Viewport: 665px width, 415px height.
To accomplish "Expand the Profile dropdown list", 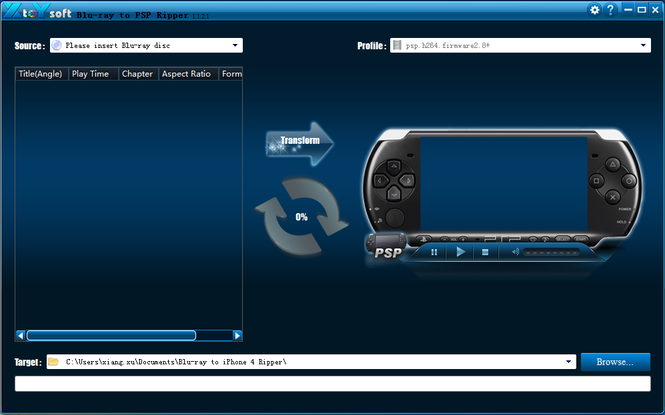I will point(643,45).
